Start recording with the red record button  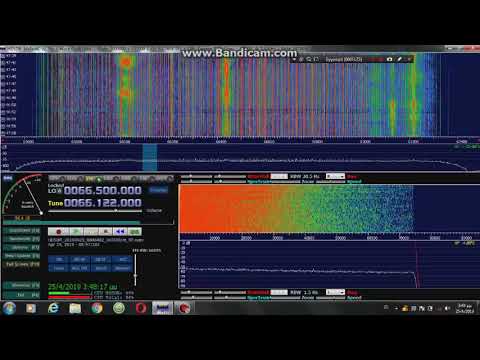click(x=59, y=231)
